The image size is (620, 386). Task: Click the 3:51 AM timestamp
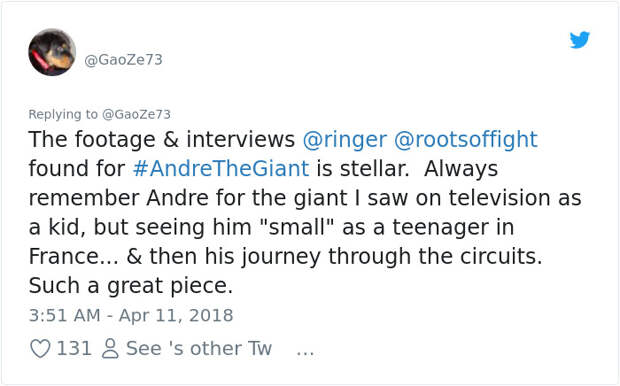pos(64,316)
